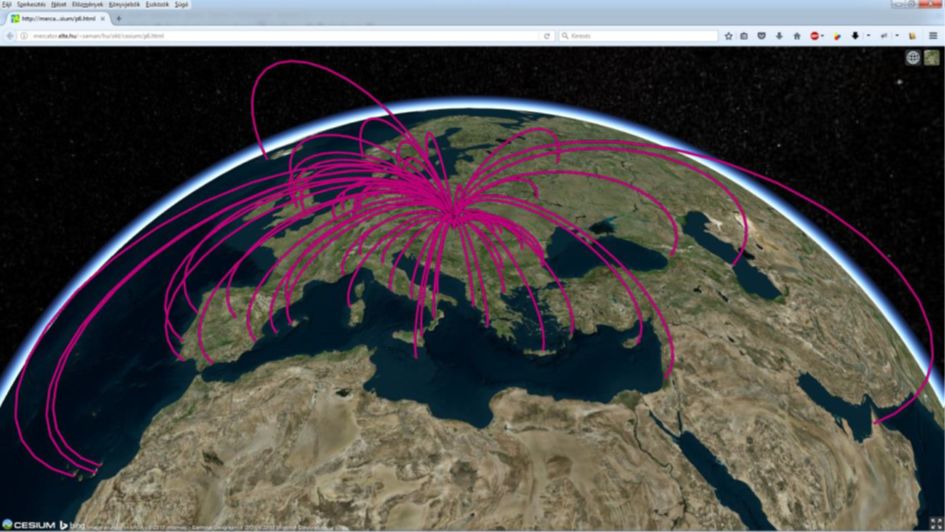Expand Adblock dropdown arrow
The height and width of the screenshot is (532, 945).
(x=823, y=36)
